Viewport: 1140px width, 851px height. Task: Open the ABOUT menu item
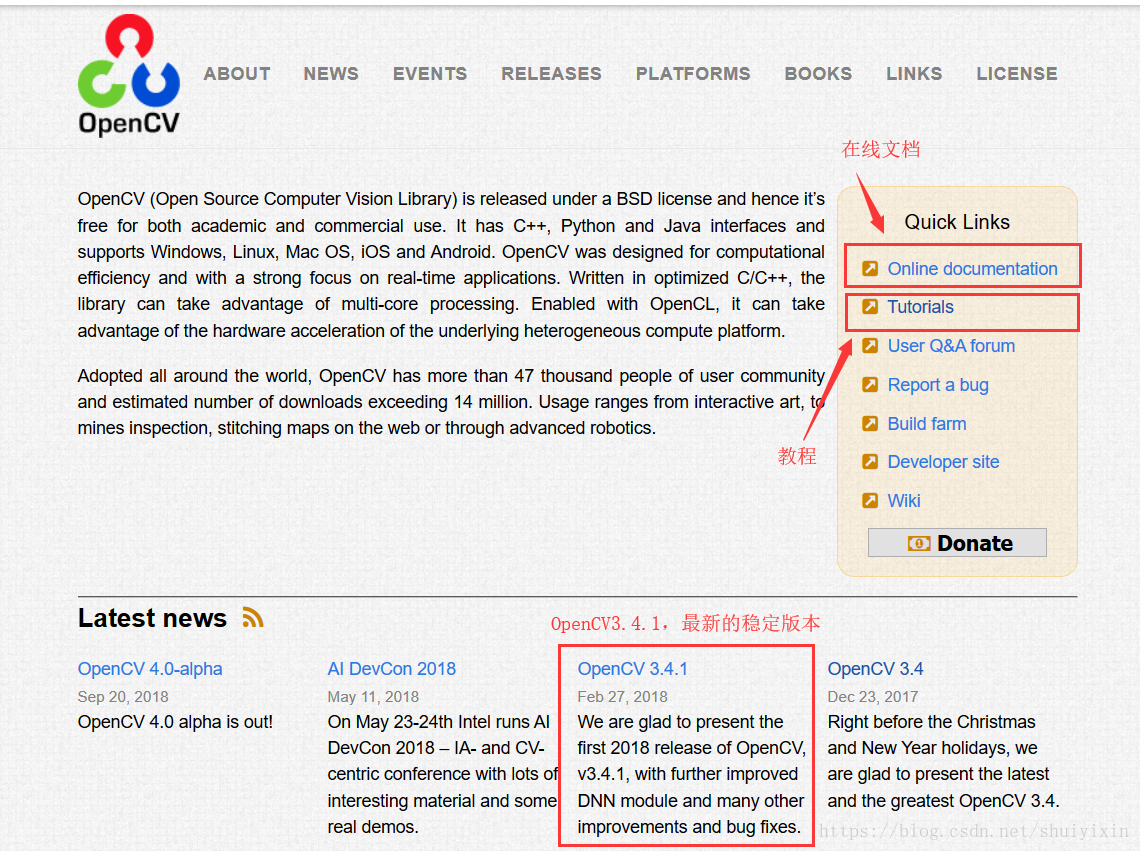(x=237, y=73)
